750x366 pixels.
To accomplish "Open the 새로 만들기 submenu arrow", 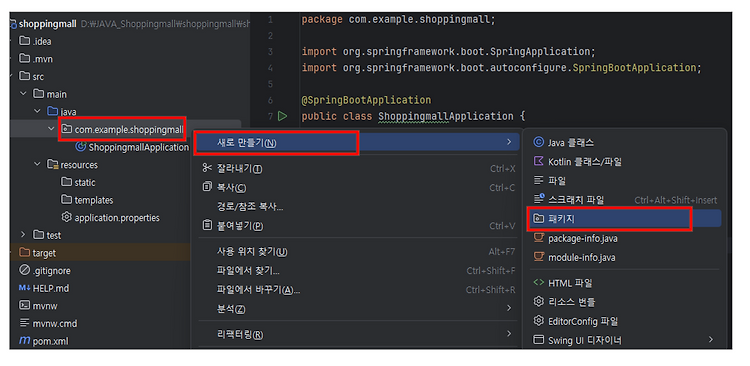I will pos(509,142).
